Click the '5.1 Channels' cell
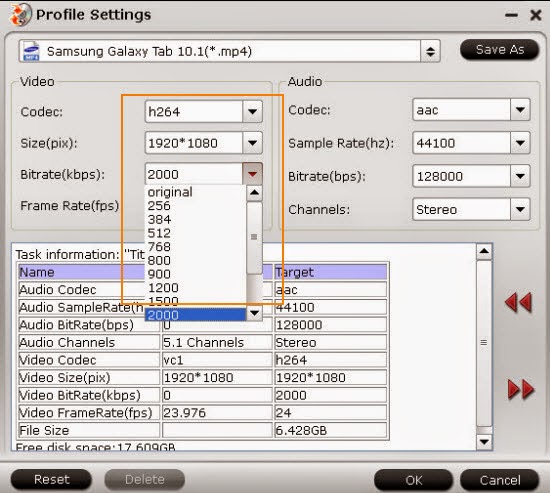 point(217,342)
